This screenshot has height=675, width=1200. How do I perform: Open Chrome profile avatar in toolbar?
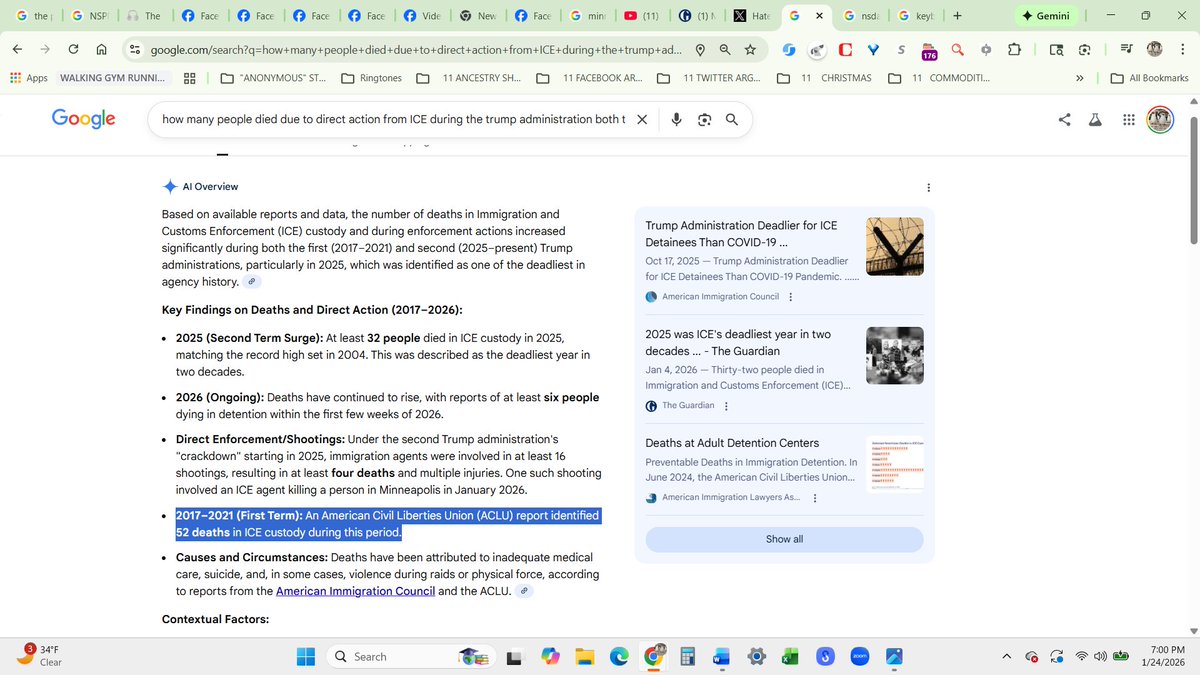point(1155,49)
